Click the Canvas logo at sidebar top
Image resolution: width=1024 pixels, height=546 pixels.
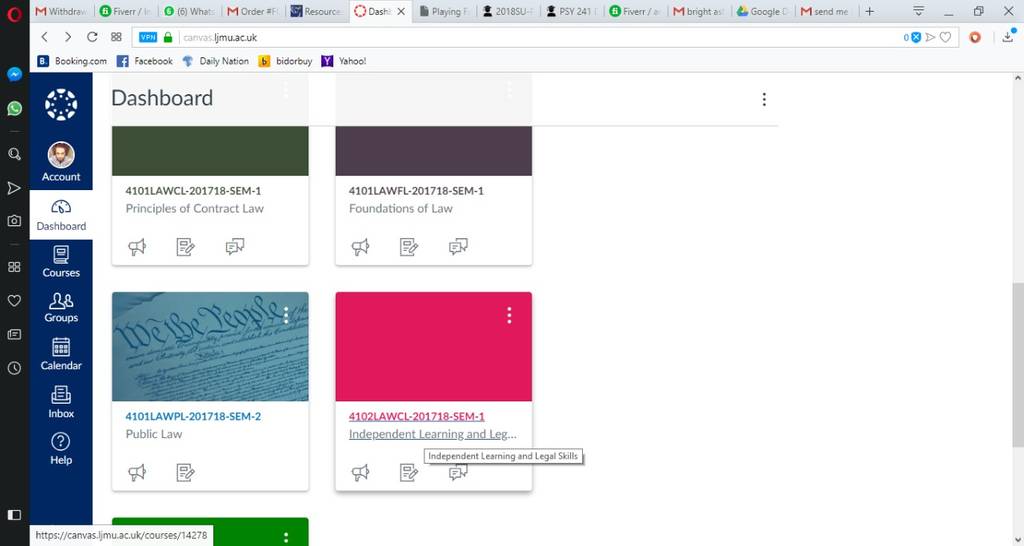(x=61, y=104)
